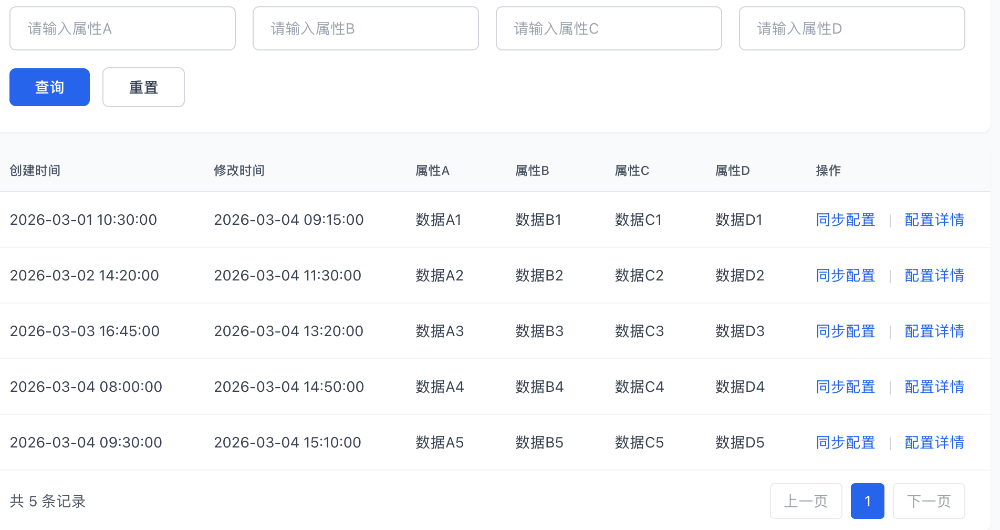Click the 数据D1 cell
This screenshot has height=530, width=1000.
(x=739, y=219)
